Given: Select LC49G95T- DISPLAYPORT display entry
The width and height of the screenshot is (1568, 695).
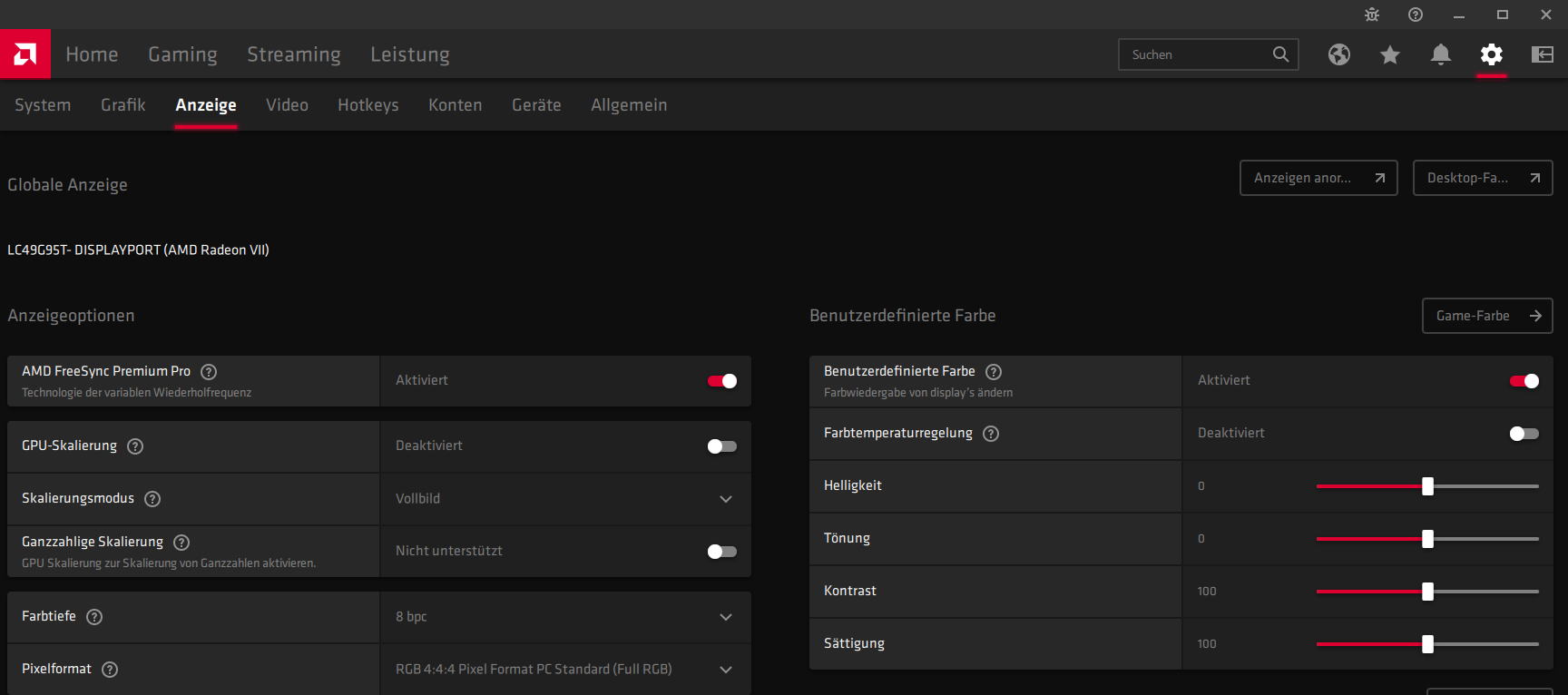Looking at the screenshot, I should (138, 250).
